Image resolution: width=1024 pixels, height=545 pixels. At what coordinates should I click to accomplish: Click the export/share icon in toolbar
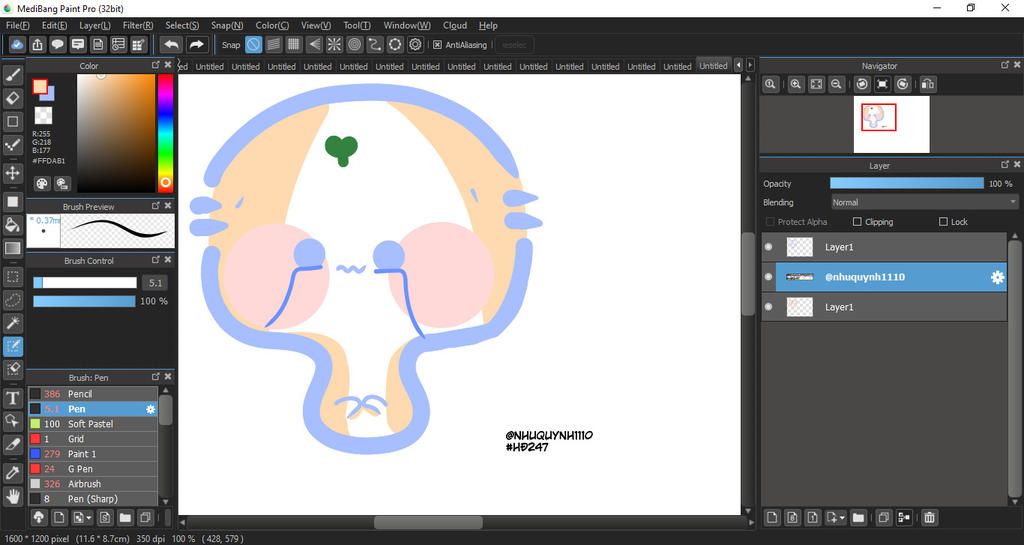click(x=37, y=44)
